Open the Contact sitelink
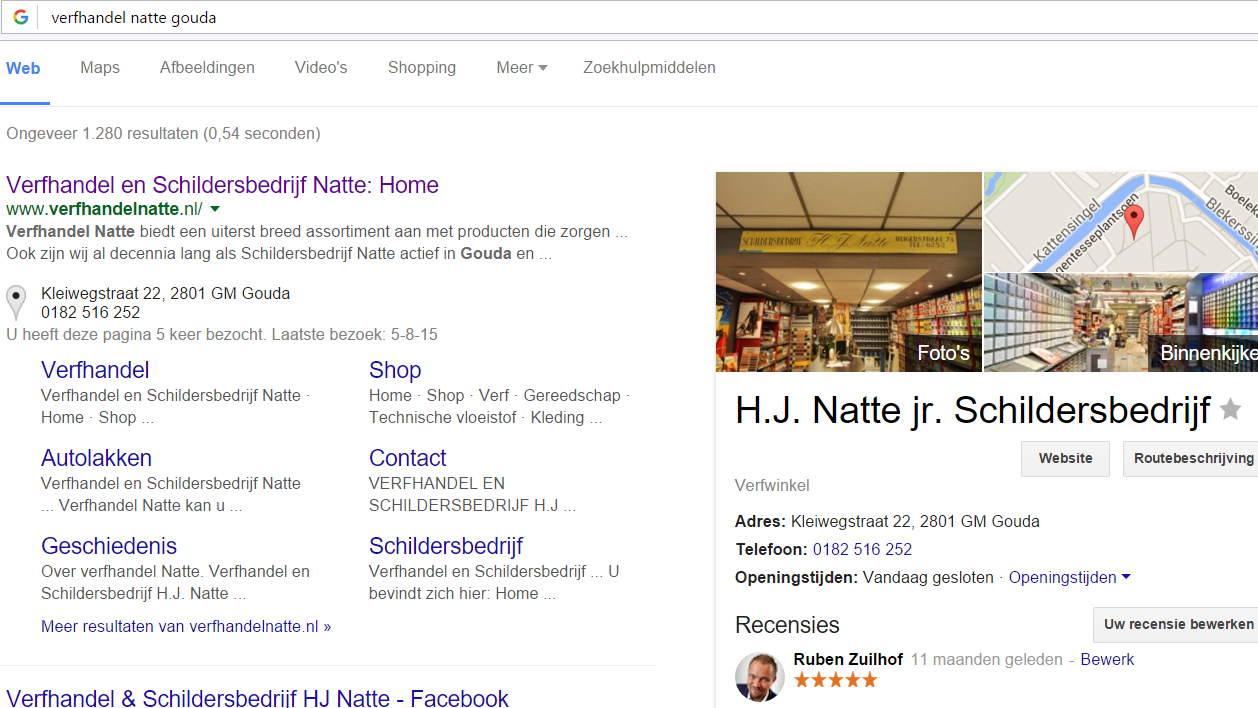The image size is (1258, 708). (x=407, y=458)
